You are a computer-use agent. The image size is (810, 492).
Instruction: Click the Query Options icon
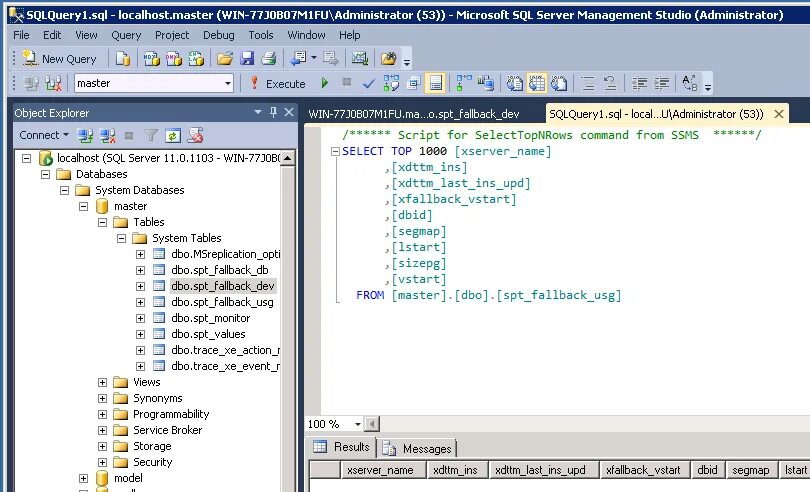(x=413, y=83)
